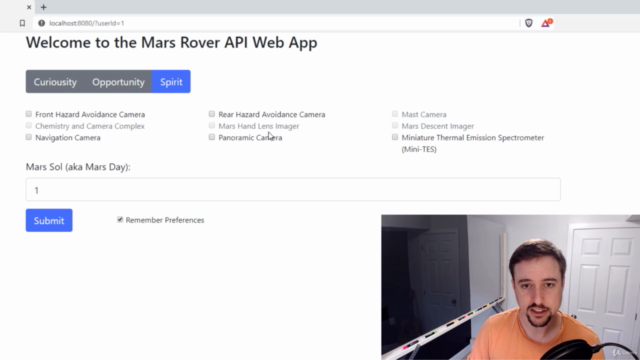Check the Panoramic Camera box
This screenshot has height=360, width=640.
click(x=212, y=137)
